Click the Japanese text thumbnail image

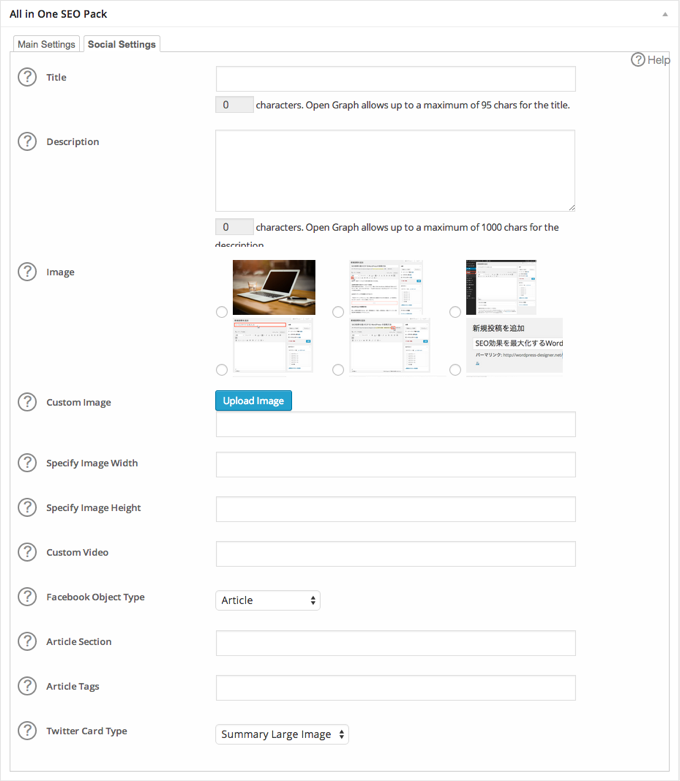coord(515,345)
